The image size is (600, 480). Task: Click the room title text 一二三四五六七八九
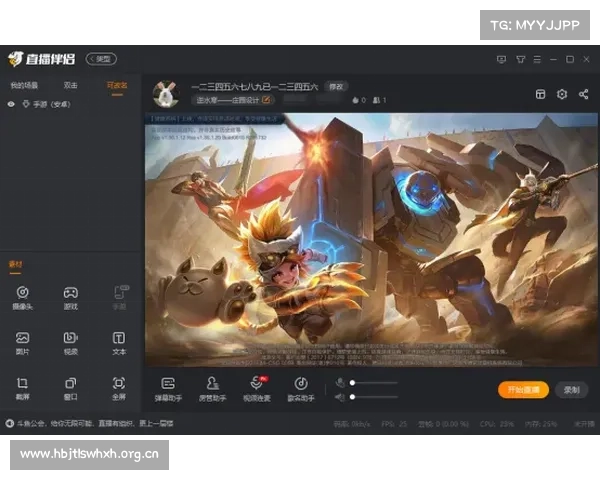click(254, 87)
